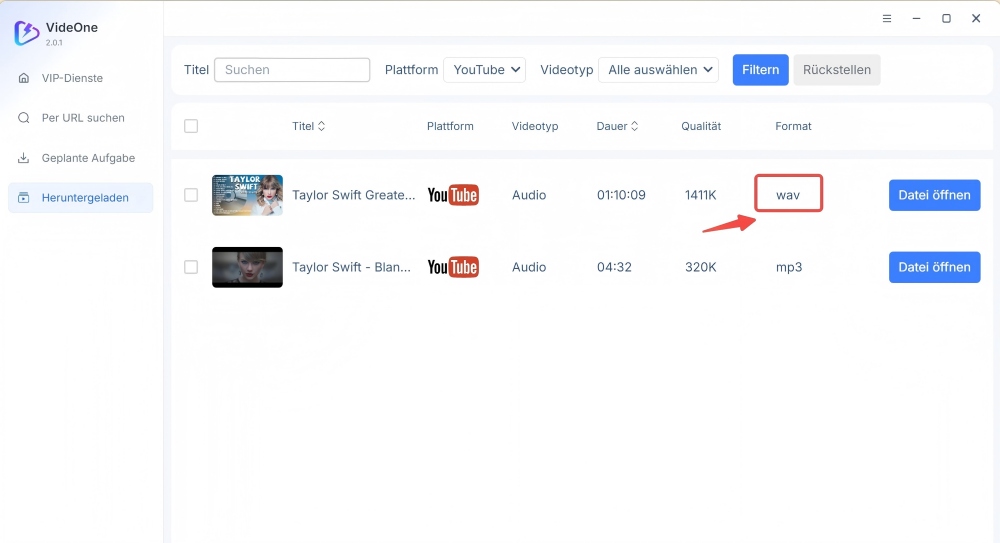Screen dimensions: 1000x543
Task: Open file for Taylor Swift Greate... row
Action: point(934,195)
